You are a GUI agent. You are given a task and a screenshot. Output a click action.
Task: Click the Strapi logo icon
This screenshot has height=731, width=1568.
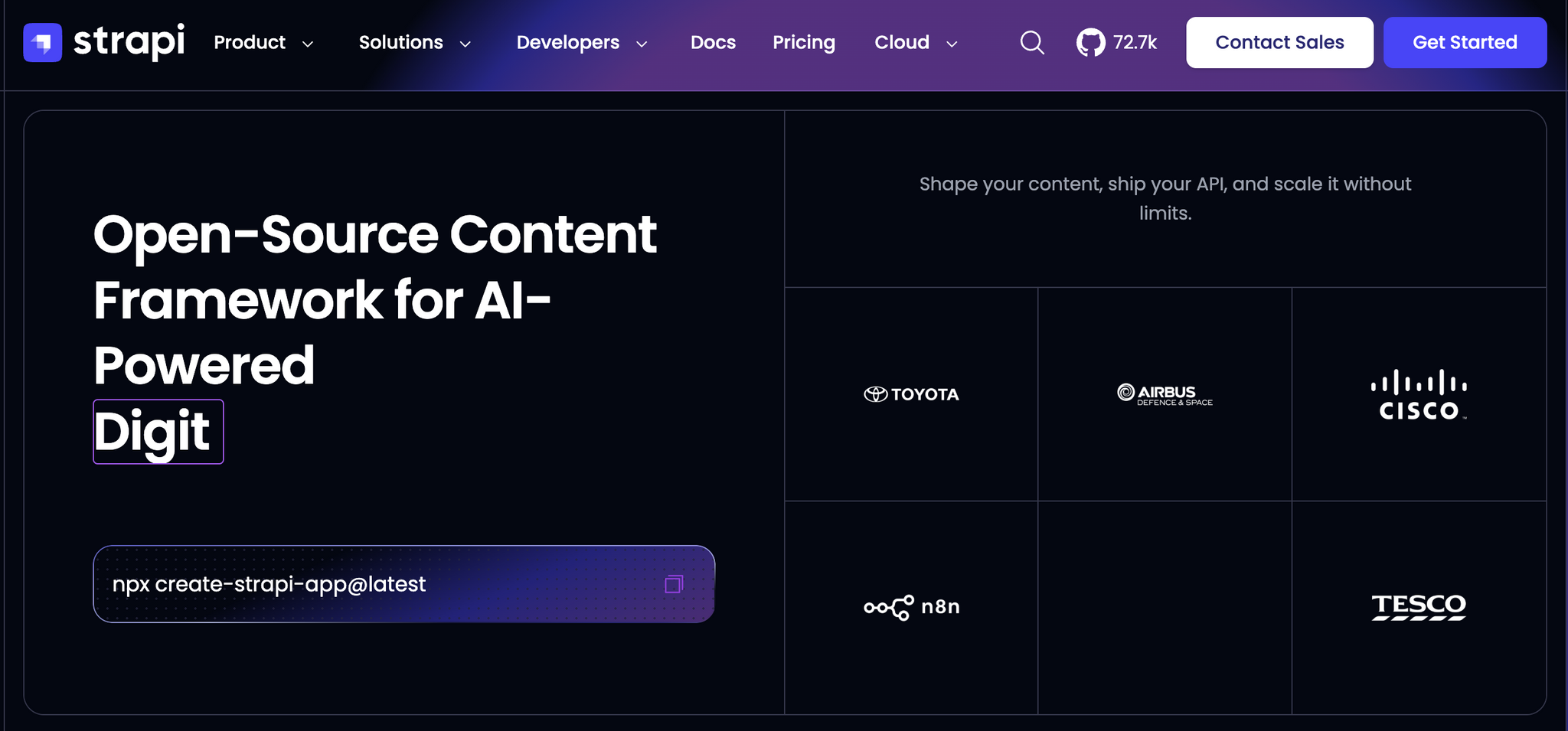42,42
